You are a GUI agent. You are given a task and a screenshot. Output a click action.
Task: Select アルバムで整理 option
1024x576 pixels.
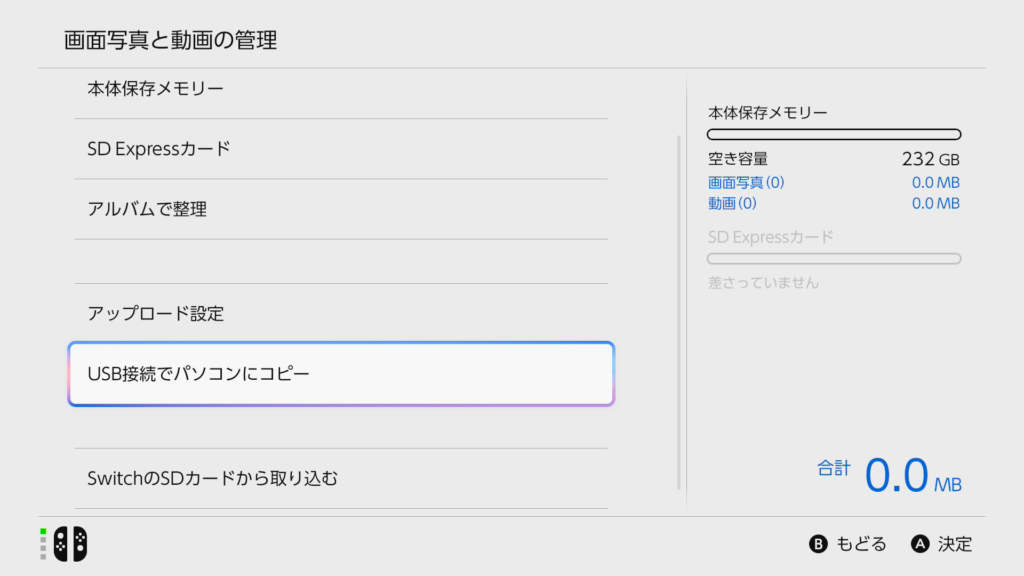341,209
